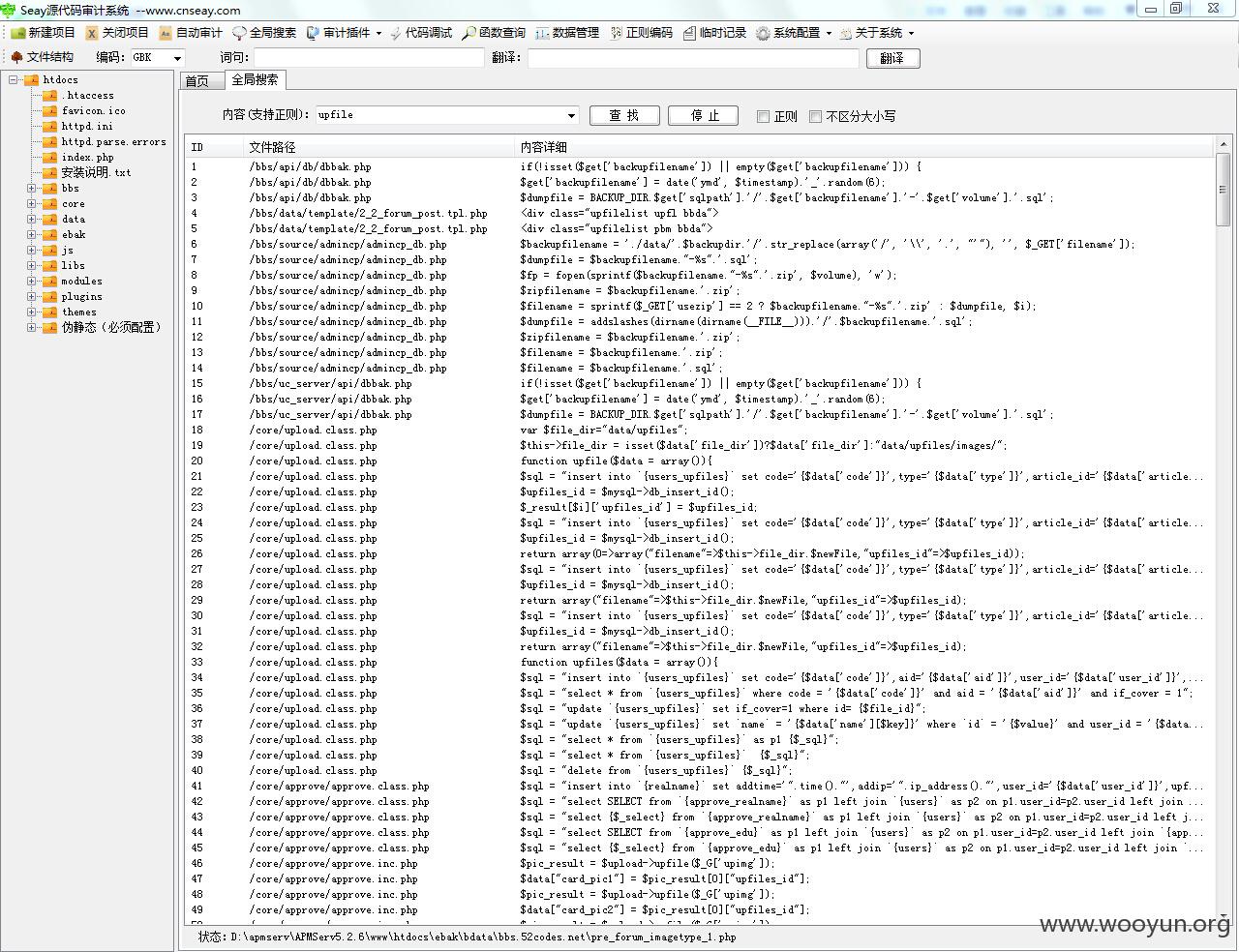Expand the bbs folder in tree
Viewport: 1239px width, 952px height.
click(x=31, y=189)
